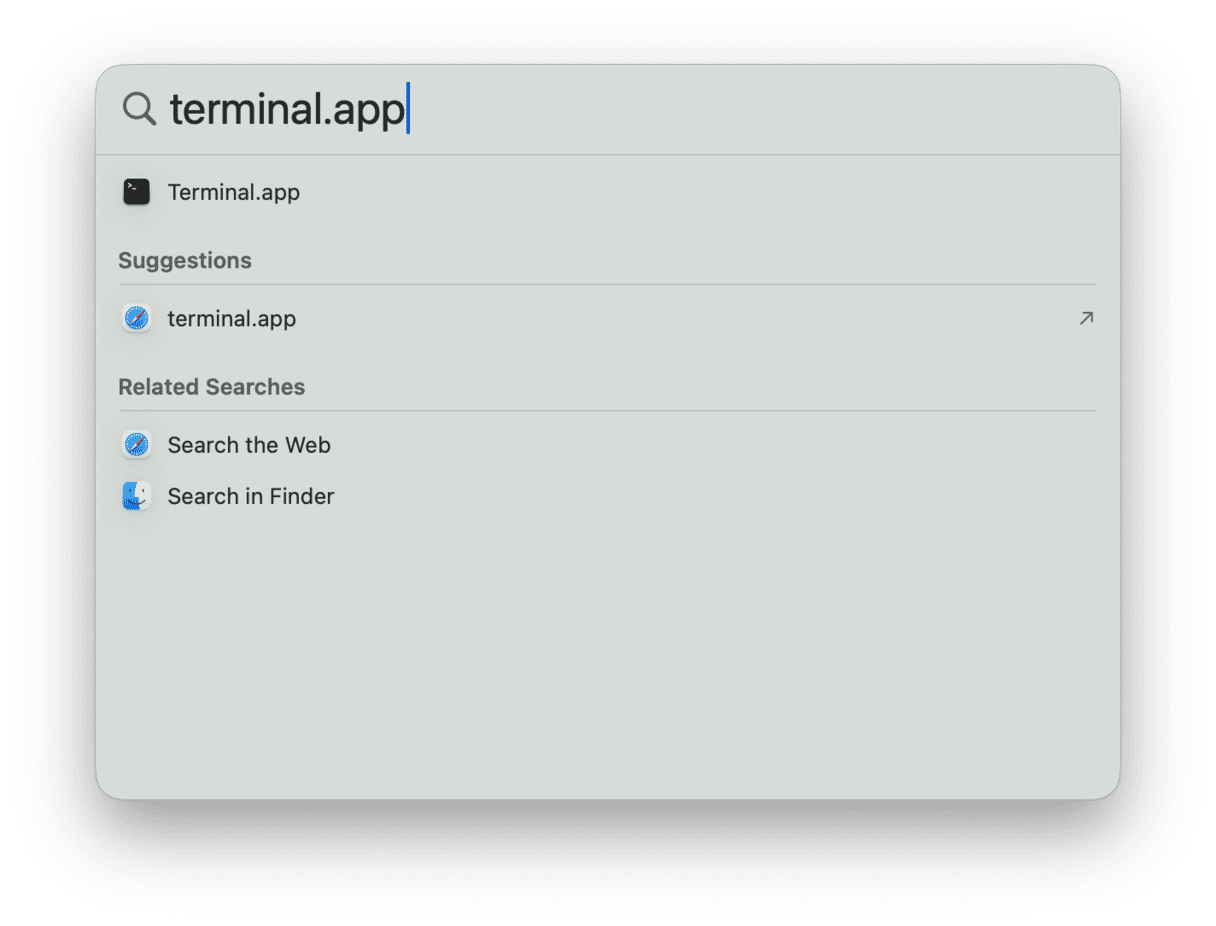Select the lowercase terminal.app Safari suggestion
Viewport: 1216px width, 926px height.
[232, 319]
